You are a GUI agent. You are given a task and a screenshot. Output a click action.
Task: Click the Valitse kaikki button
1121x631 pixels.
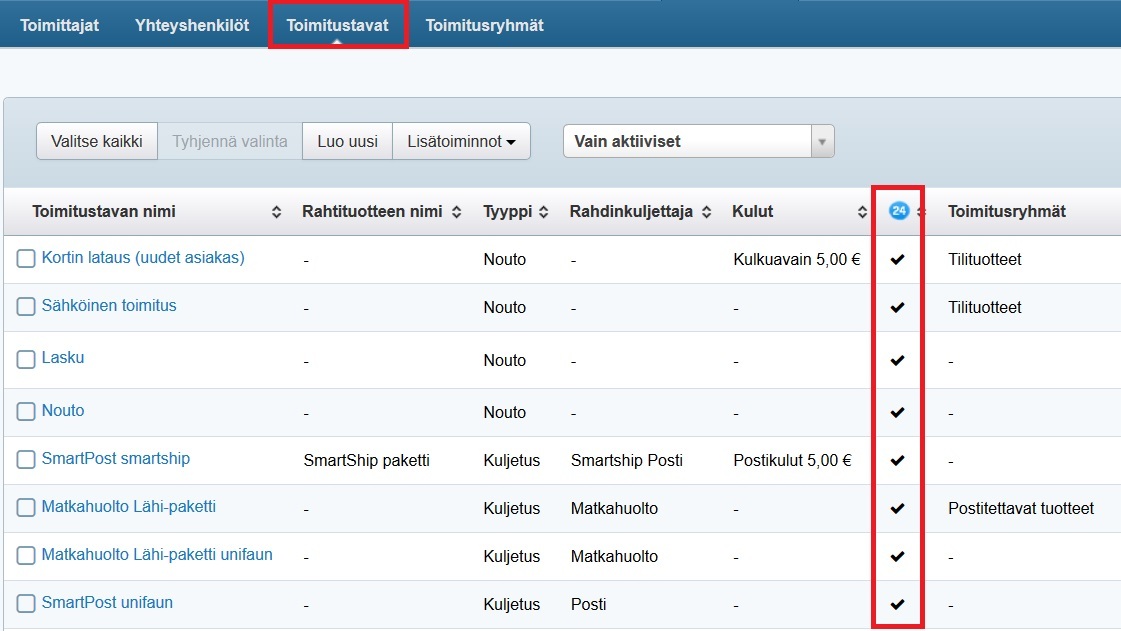[x=97, y=142]
